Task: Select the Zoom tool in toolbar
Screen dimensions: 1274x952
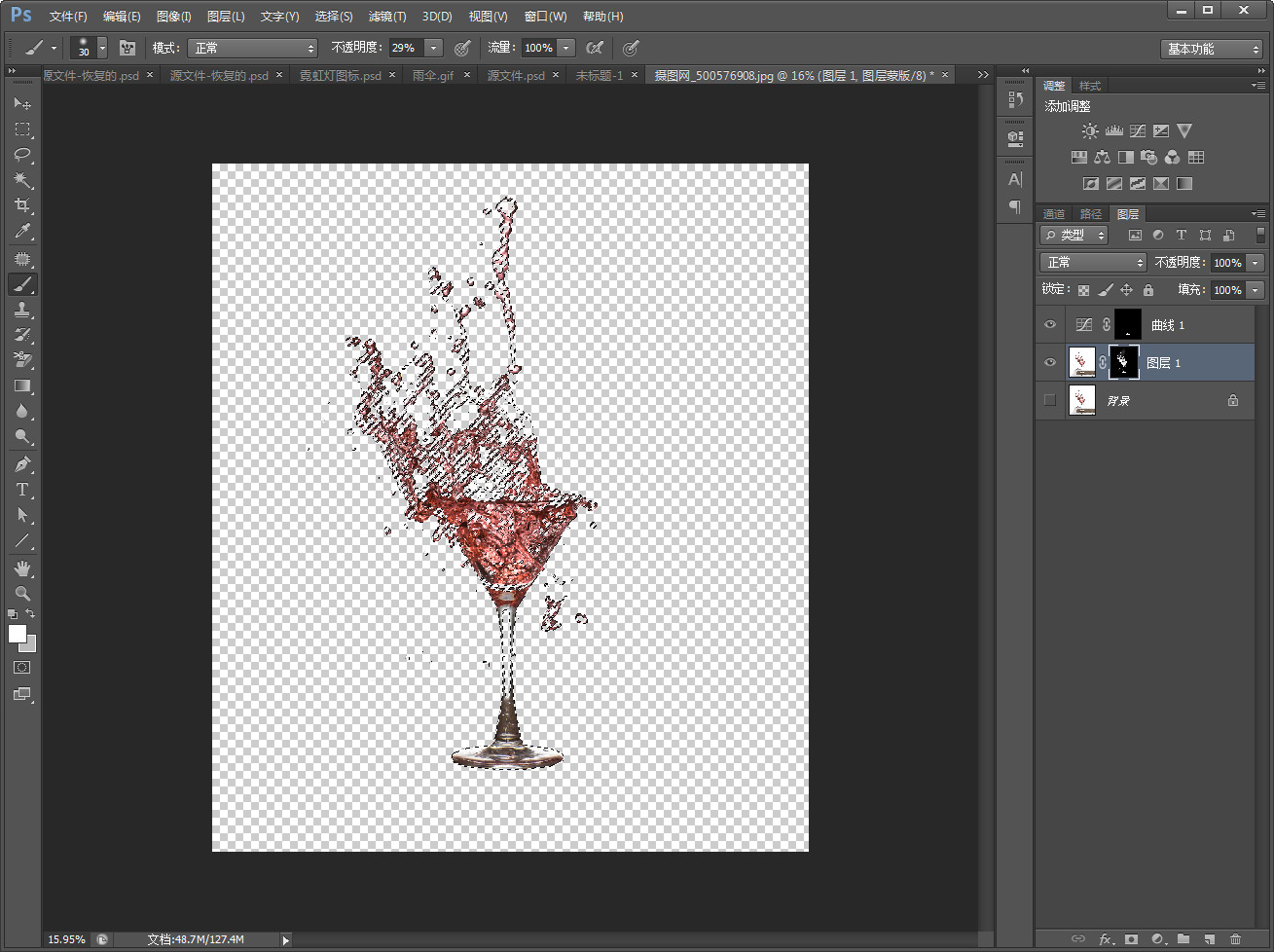Action: point(22,593)
